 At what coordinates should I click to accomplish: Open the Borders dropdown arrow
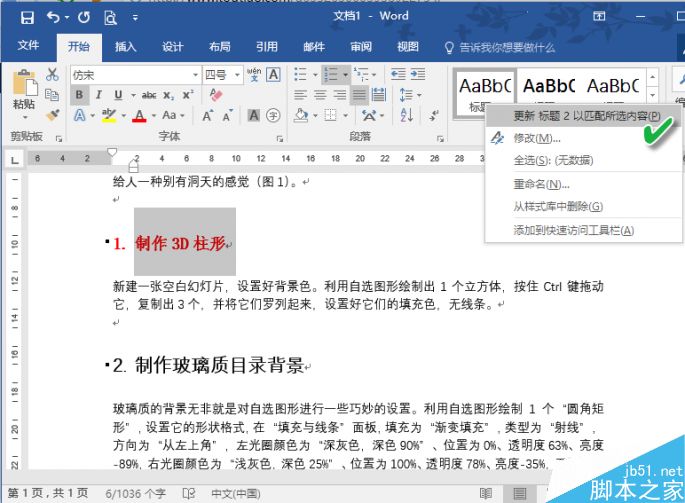point(346,116)
